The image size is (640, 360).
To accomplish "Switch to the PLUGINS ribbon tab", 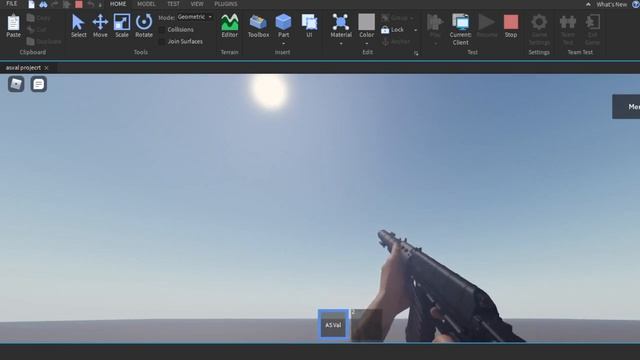I will click(x=226, y=4).
